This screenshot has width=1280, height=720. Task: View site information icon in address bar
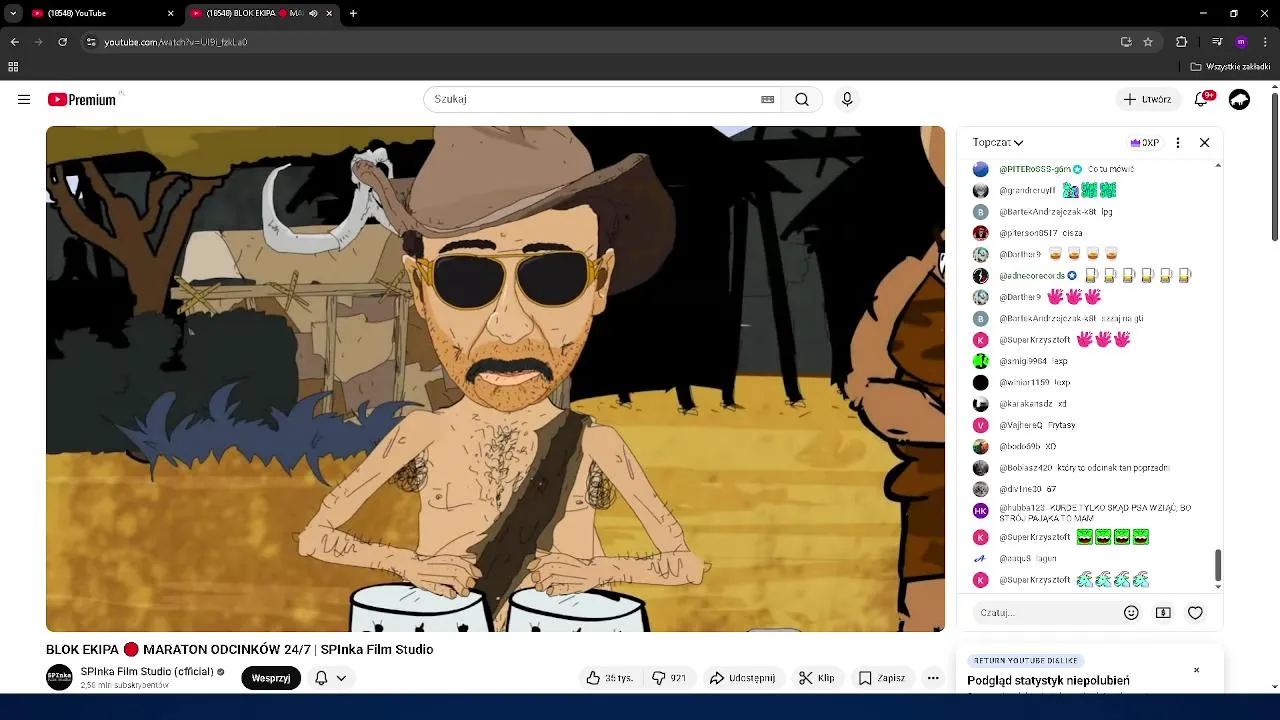click(90, 42)
